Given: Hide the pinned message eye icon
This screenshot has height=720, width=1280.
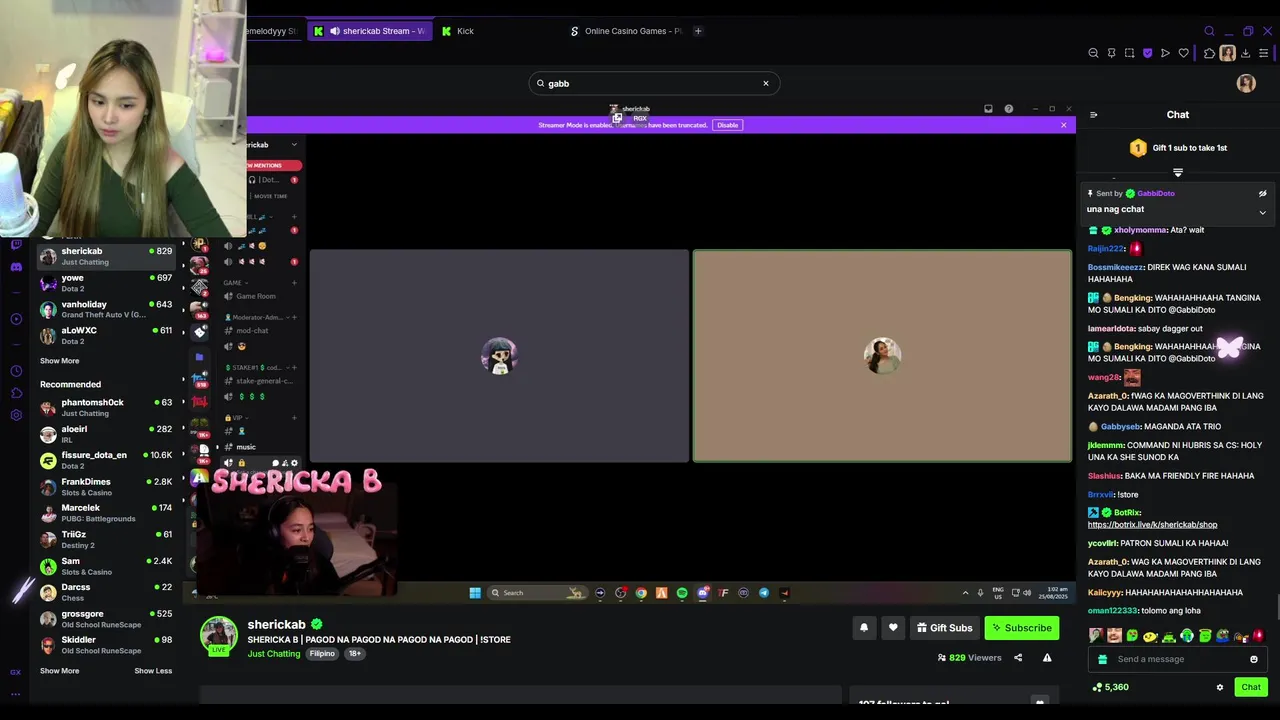Looking at the screenshot, I should click(x=1262, y=194).
